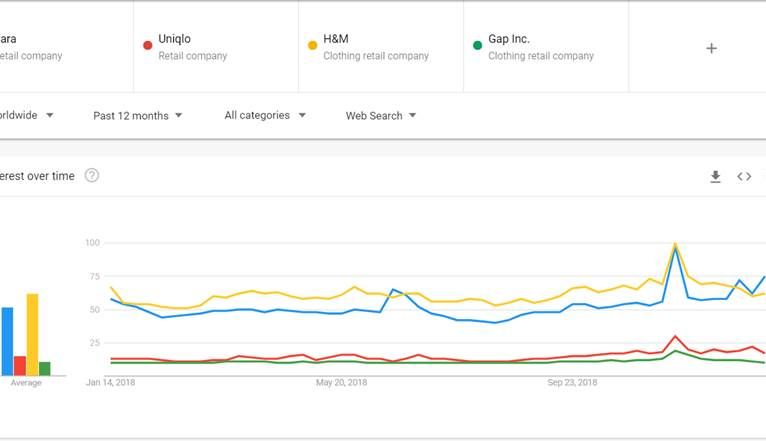Expand the Past 12 months dropdown
Screen dimensions: 766x441
coord(138,116)
